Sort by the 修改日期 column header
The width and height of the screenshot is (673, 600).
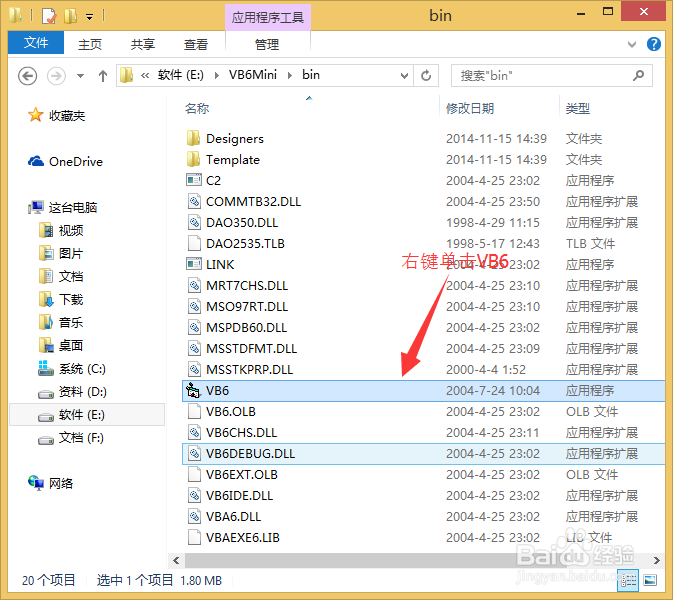click(470, 109)
